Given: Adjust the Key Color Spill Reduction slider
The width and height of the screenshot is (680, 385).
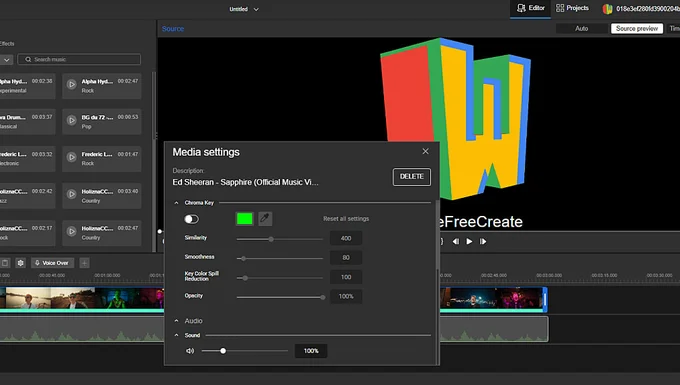Looking at the screenshot, I should click(x=280, y=278).
